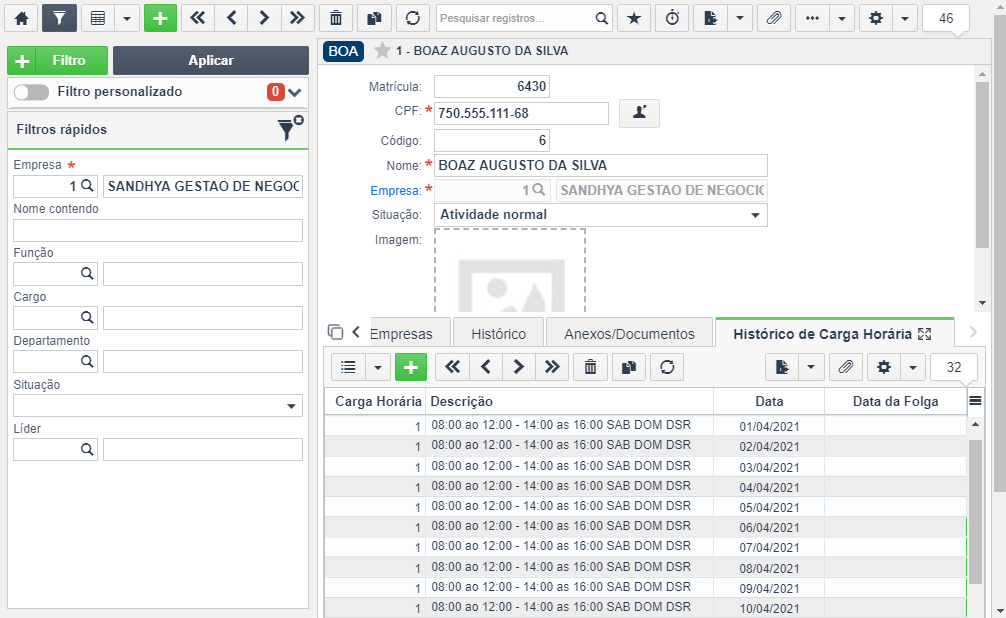Delete subgrid row with trash icon
Viewport: 1006px width, 618px height.
[x=590, y=367]
